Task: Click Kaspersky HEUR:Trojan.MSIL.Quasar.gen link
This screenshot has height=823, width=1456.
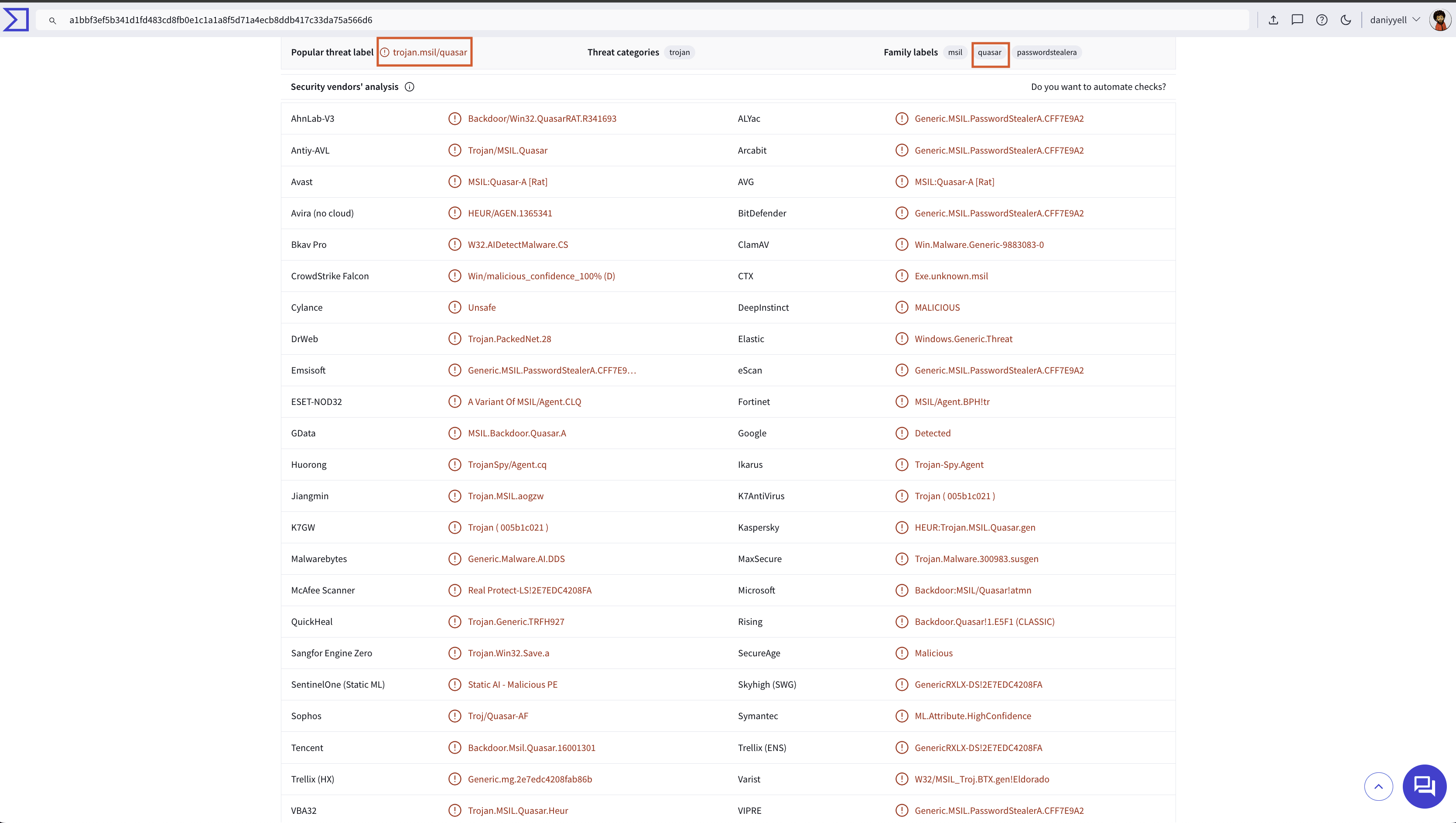Action: click(975, 527)
